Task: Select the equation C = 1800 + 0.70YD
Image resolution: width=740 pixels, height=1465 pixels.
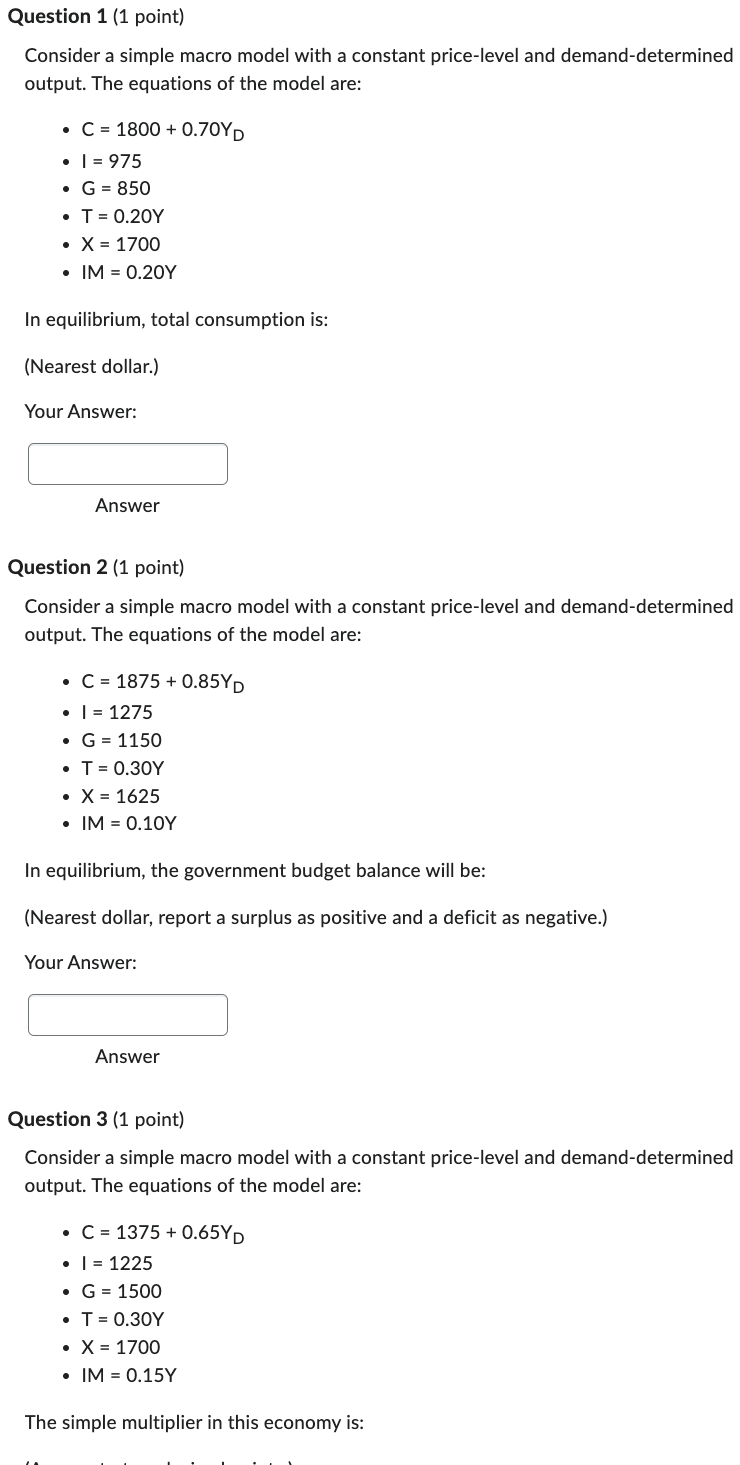Action: (x=163, y=130)
